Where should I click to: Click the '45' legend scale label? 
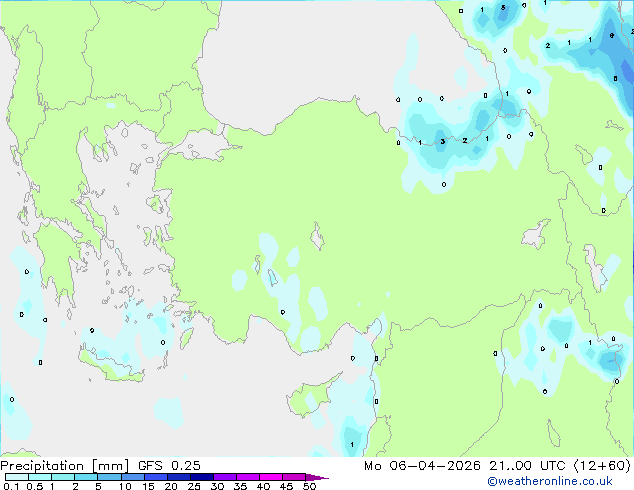pos(286,486)
